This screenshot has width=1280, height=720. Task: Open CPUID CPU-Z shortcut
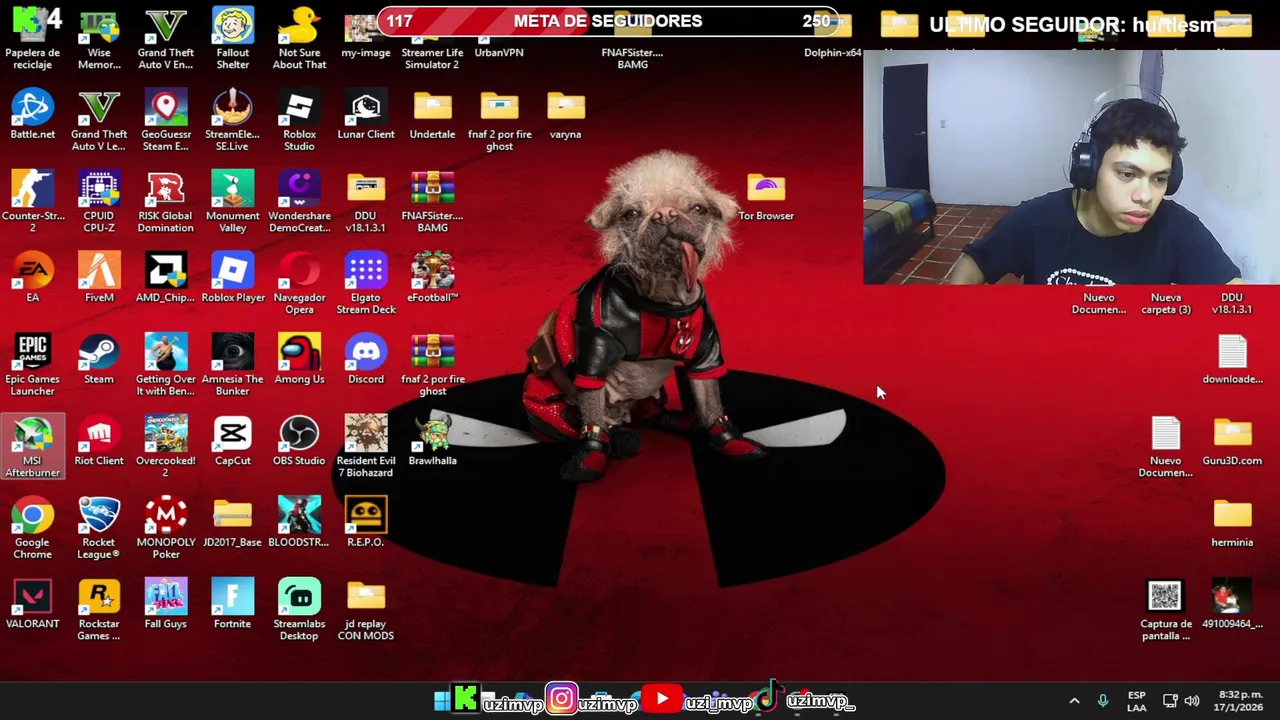(99, 202)
